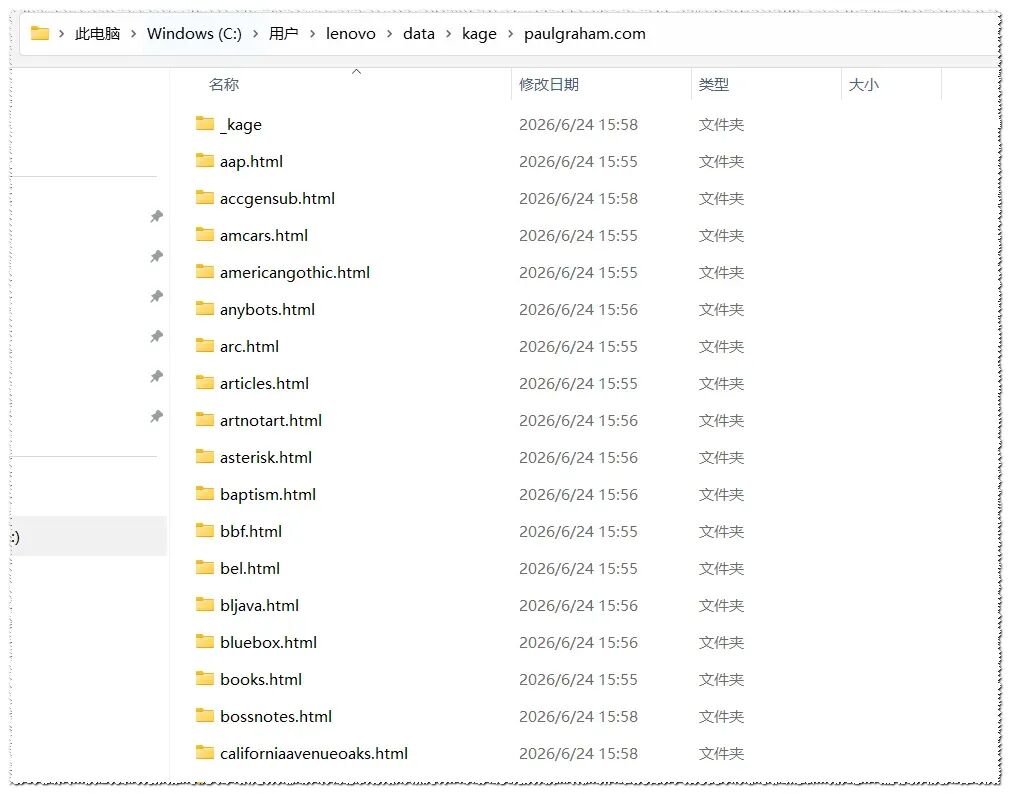Select the artnotart.html name
Image resolution: width=1011 pixels, height=794 pixels.
click(x=271, y=421)
